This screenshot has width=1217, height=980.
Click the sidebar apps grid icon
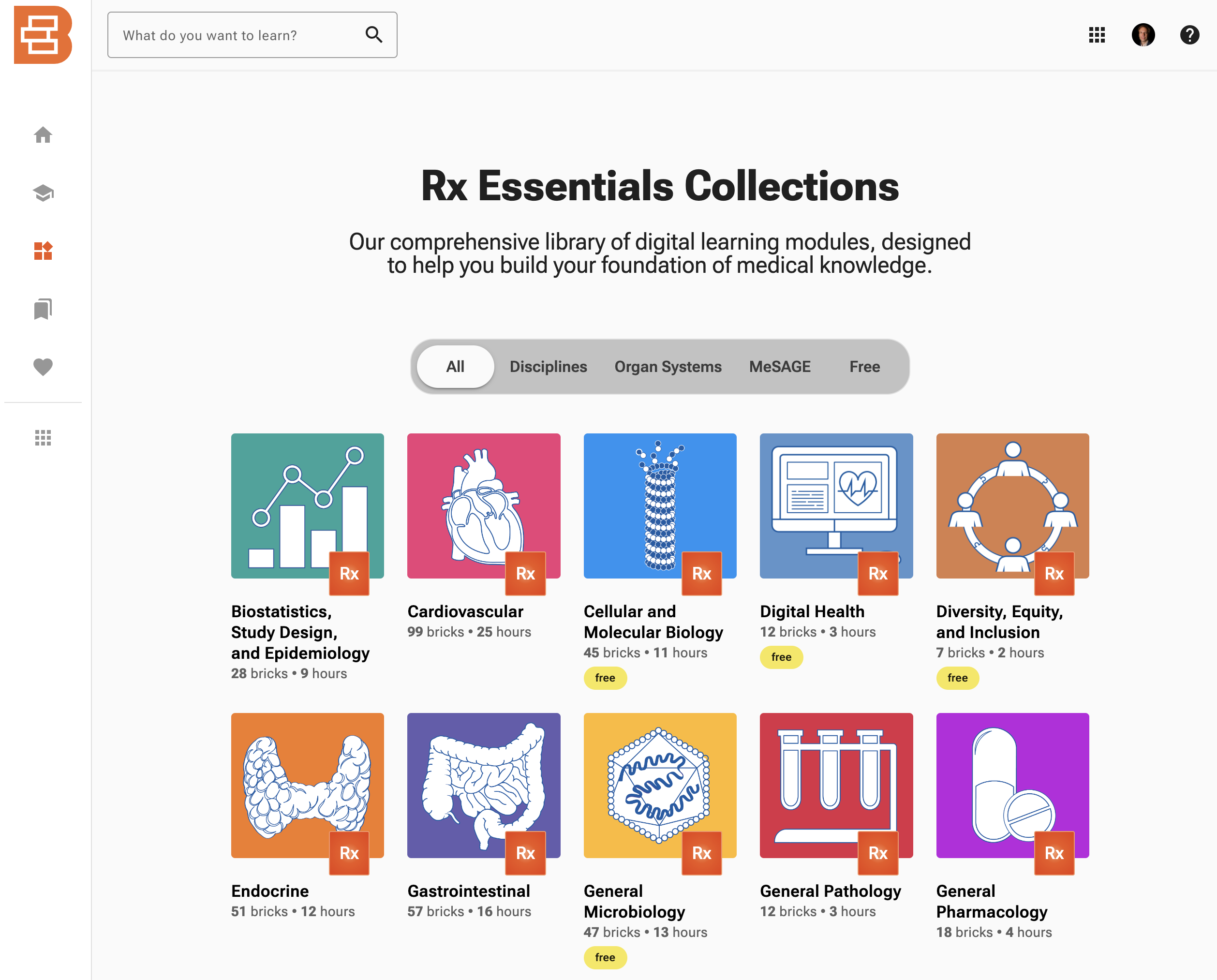pyautogui.click(x=43, y=437)
